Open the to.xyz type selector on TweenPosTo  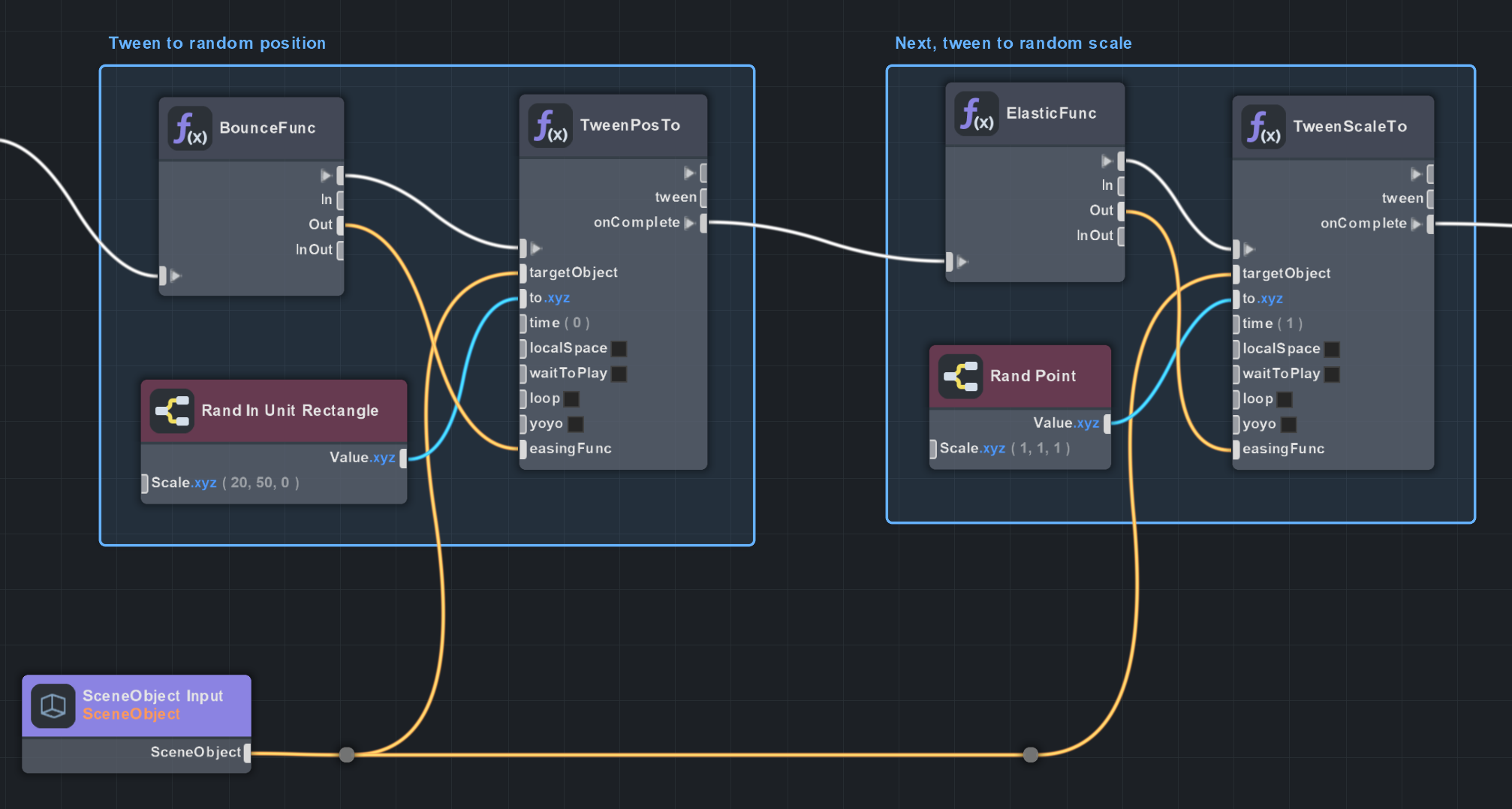(556, 298)
